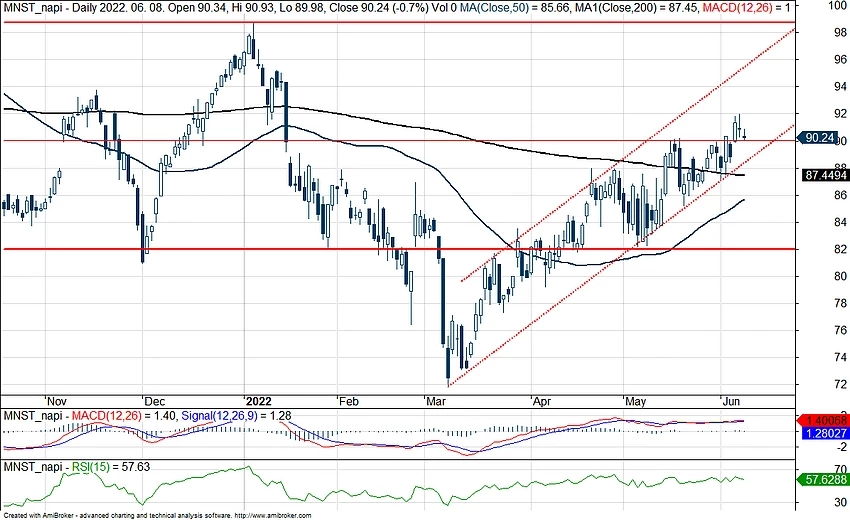Click the 90.24 last price tag
This screenshot has height=520, width=850.
tap(819, 139)
